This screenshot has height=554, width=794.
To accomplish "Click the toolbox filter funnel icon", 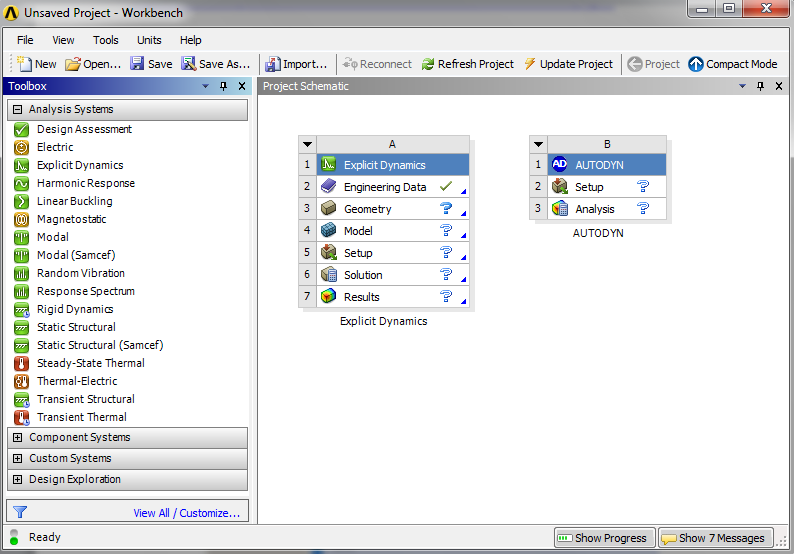I will pos(20,512).
